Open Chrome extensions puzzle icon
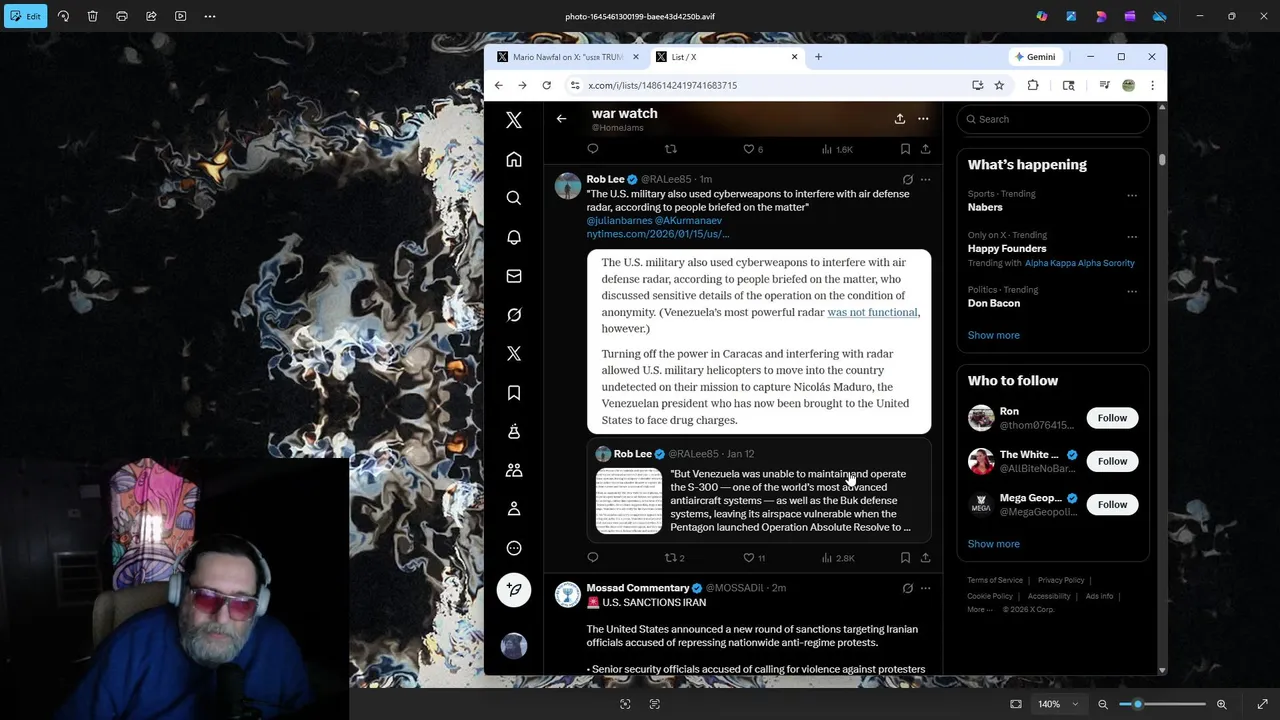 (x=1033, y=85)
